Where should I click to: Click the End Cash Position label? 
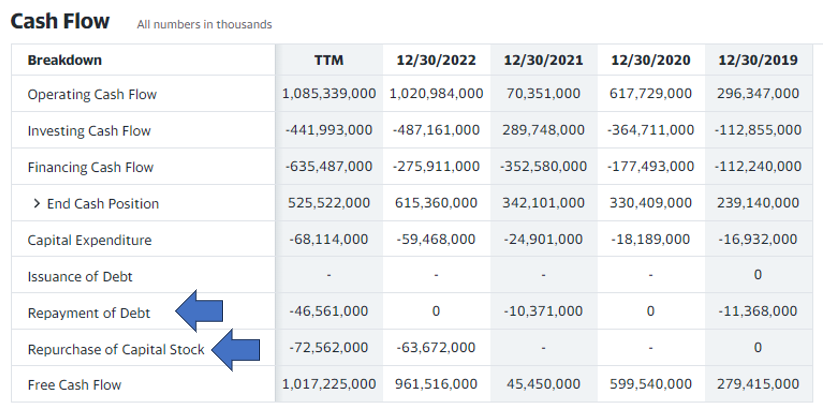tap(103, 204)
